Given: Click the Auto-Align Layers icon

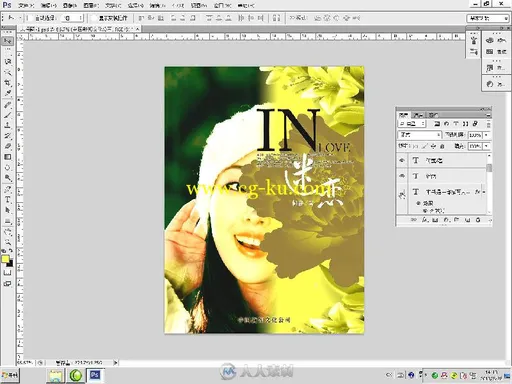Looking at the screenshot, I should tap(276, 18).
